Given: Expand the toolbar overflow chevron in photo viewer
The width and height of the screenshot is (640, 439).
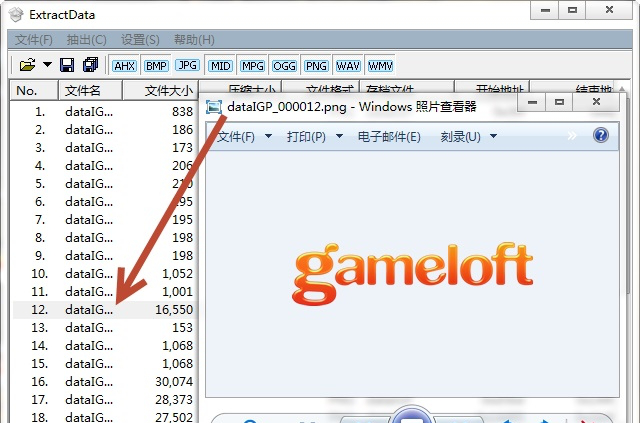Looking at the screenshot, I should [x=572, y=135].
